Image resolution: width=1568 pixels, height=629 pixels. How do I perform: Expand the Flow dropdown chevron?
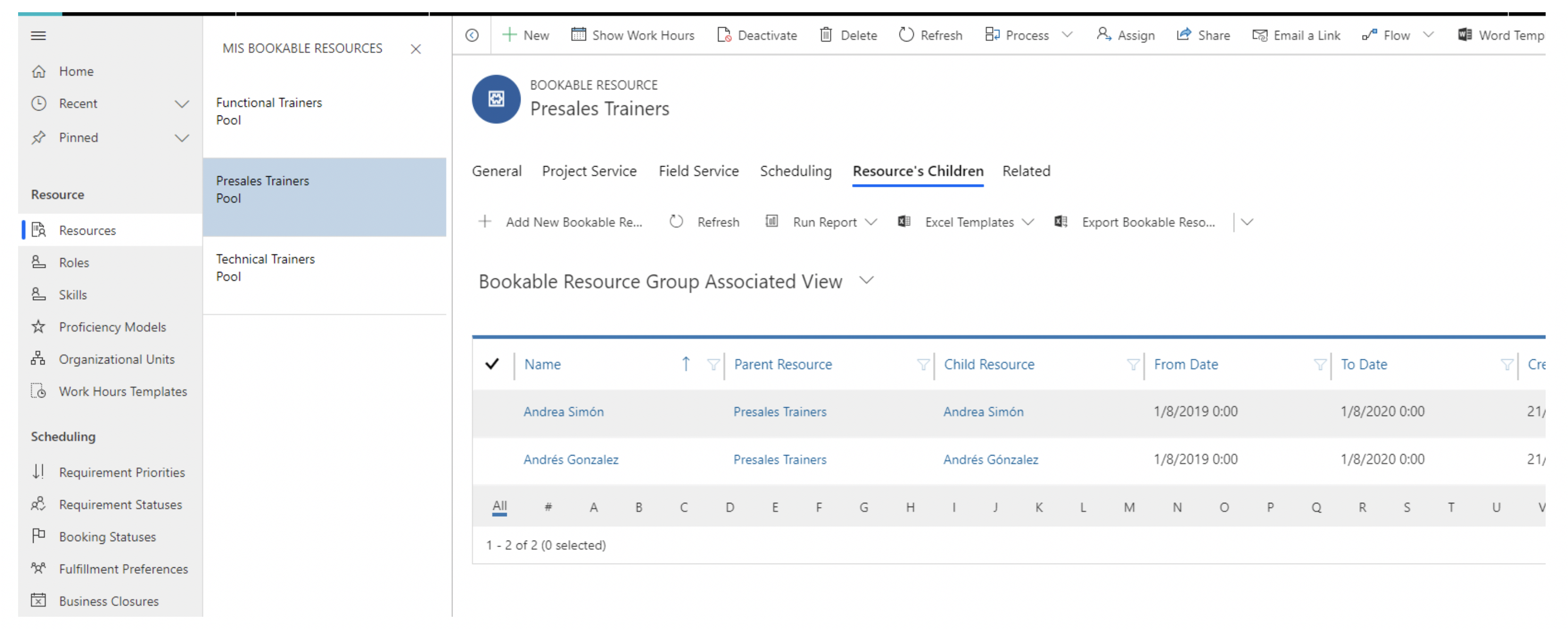coord(1428,35)
